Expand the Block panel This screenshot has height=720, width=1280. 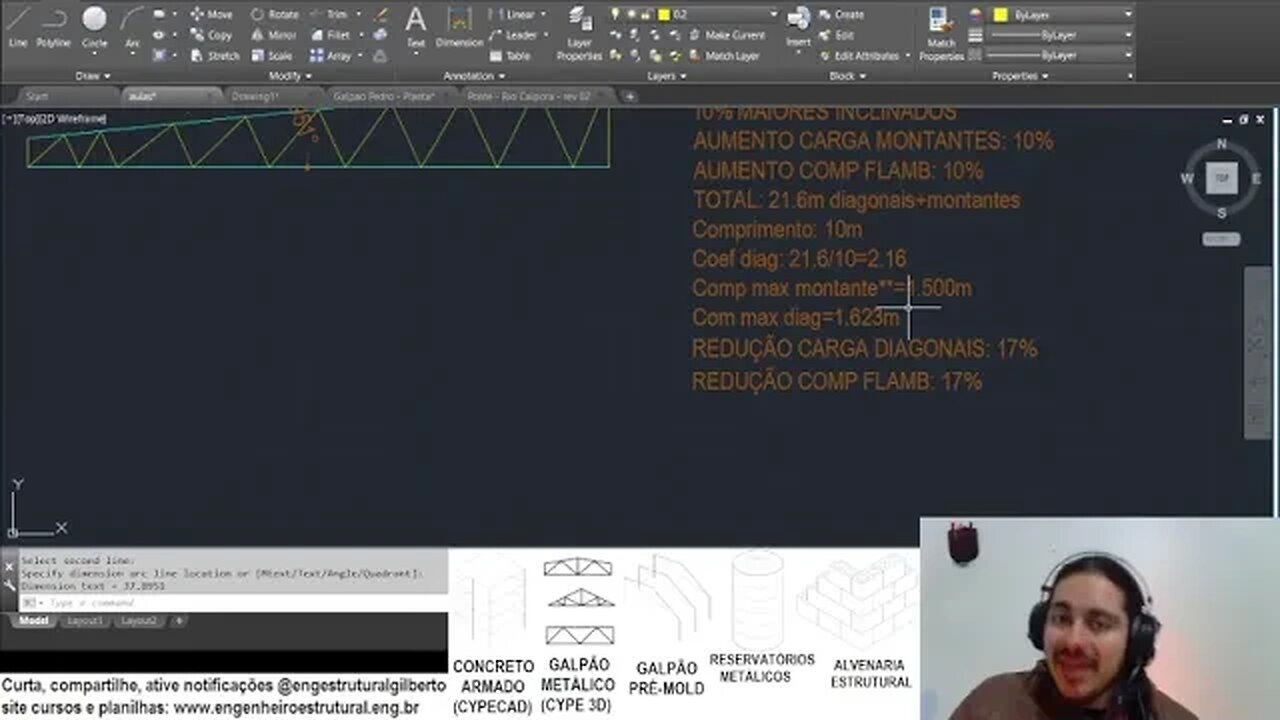846,76
